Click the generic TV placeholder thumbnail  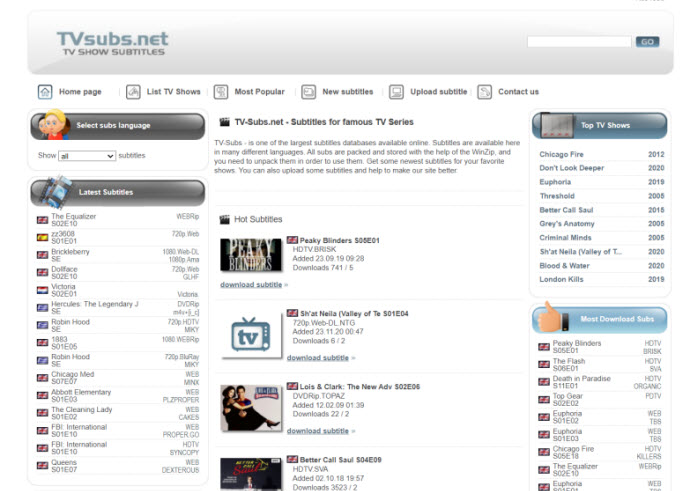point(251,335)
